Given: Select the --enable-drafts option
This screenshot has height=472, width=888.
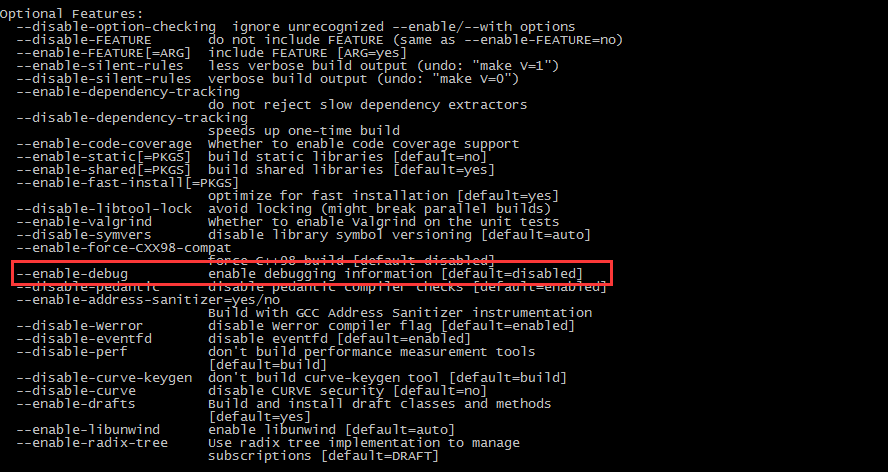Looking at the screenshot, I should click(x=76, y=403).
